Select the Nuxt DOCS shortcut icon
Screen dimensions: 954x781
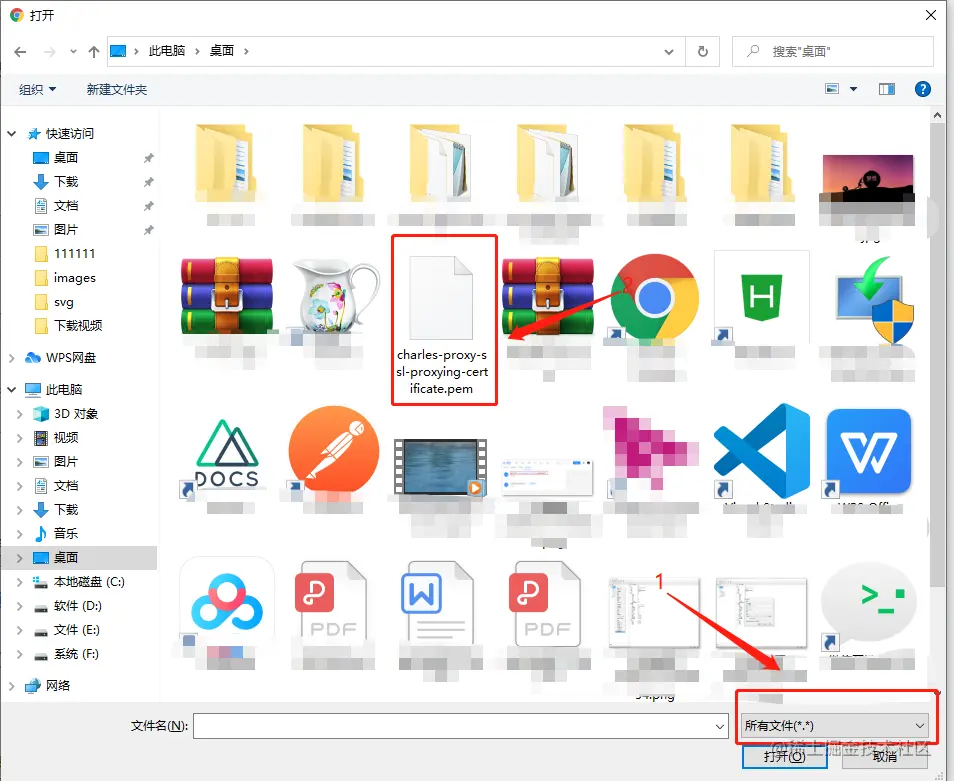227,455
